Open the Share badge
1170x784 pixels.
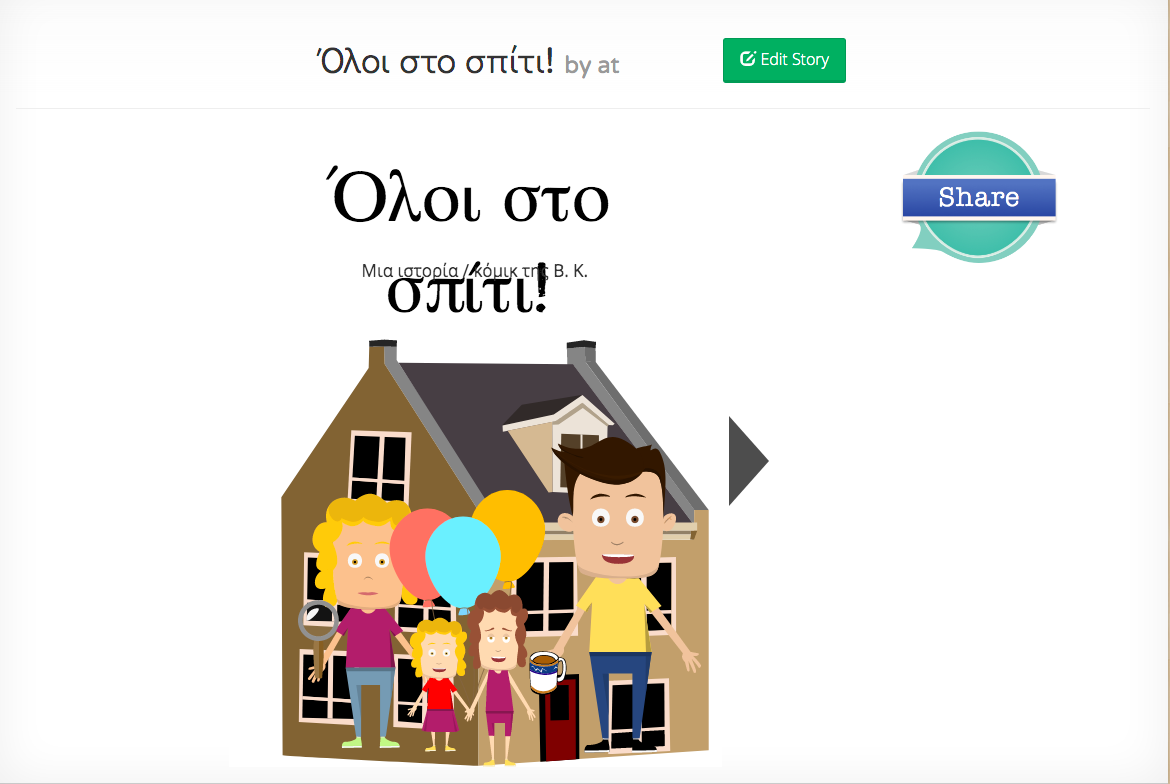pos(979,197)
